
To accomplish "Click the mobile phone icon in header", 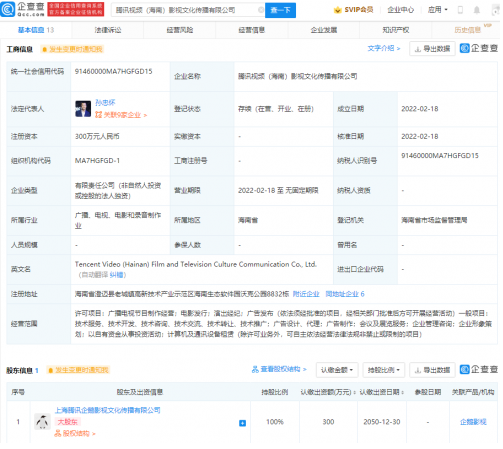I will [x=460, y=10].
